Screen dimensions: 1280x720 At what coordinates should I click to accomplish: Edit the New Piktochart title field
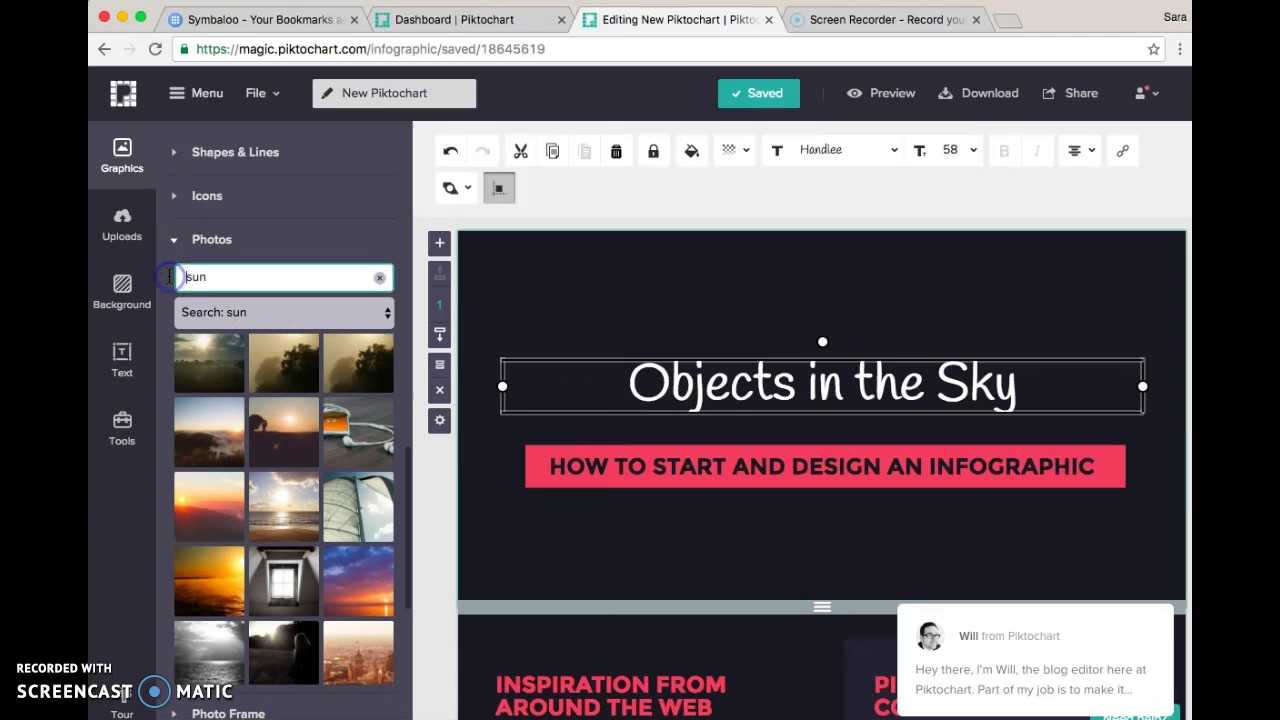point(394,93)
